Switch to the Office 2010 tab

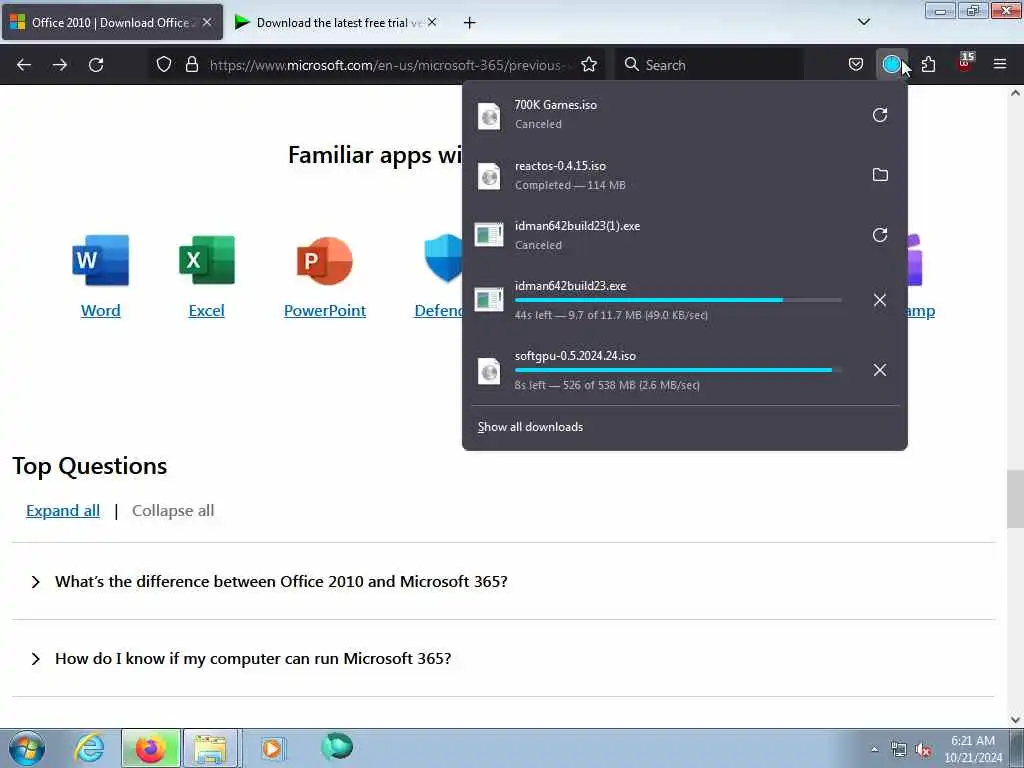coord(111,22)
